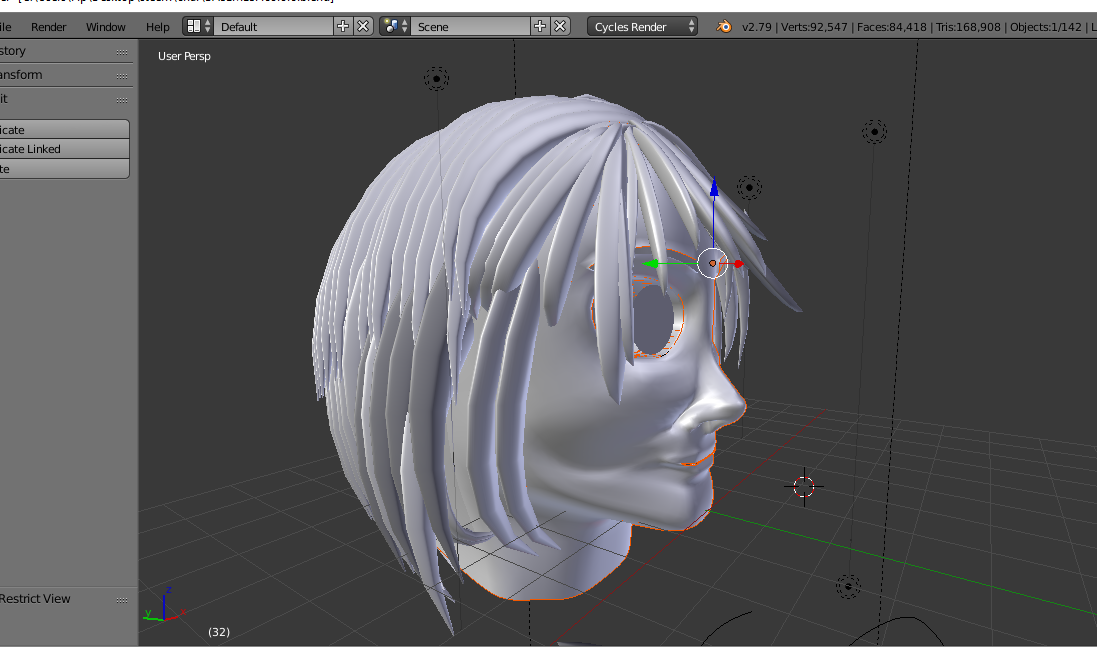Open the Window menu
The image size is (1097, 647).
click(x=106, y=27)
